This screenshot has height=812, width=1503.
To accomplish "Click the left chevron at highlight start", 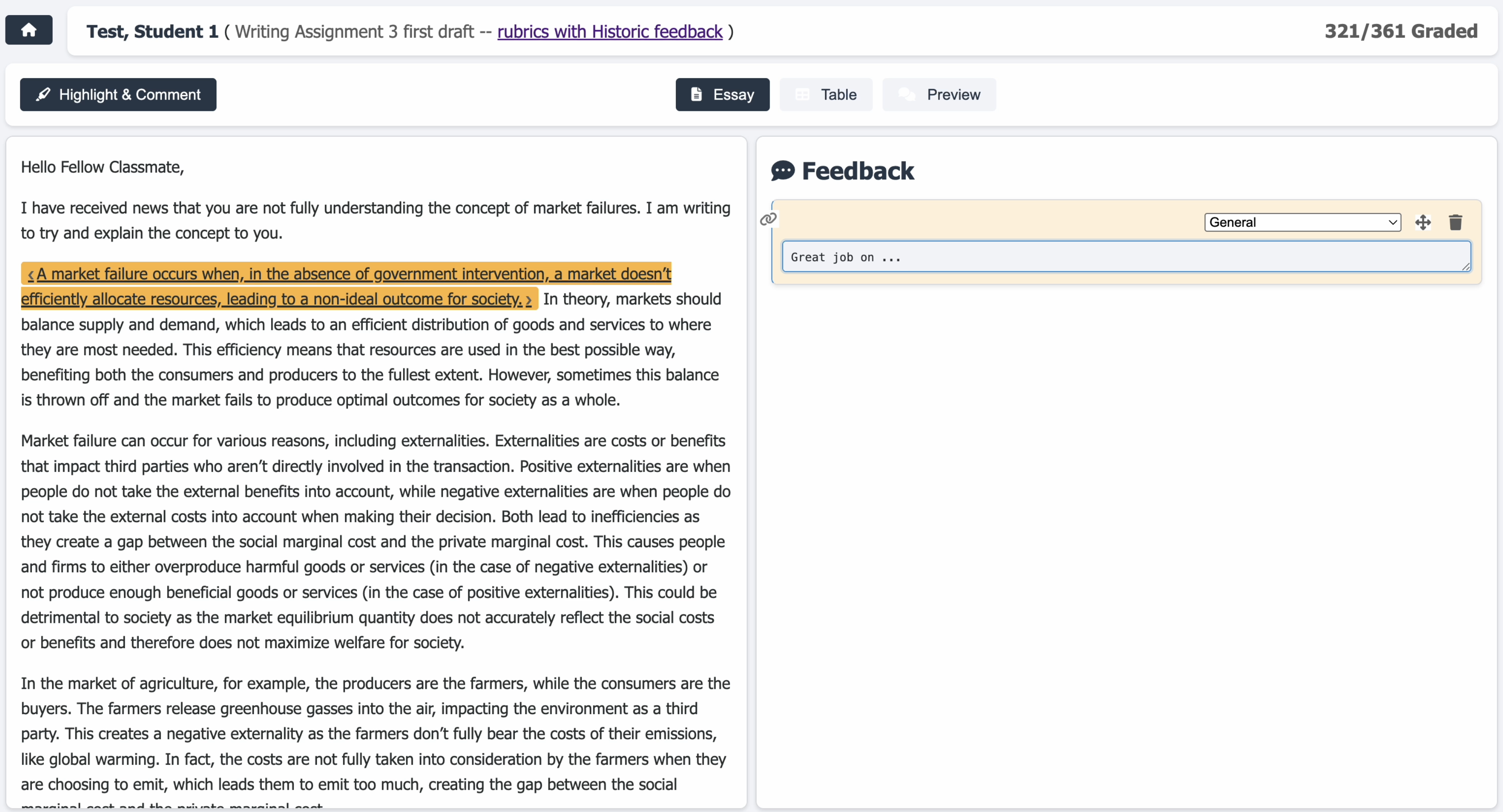I will (x=30, y=274).
